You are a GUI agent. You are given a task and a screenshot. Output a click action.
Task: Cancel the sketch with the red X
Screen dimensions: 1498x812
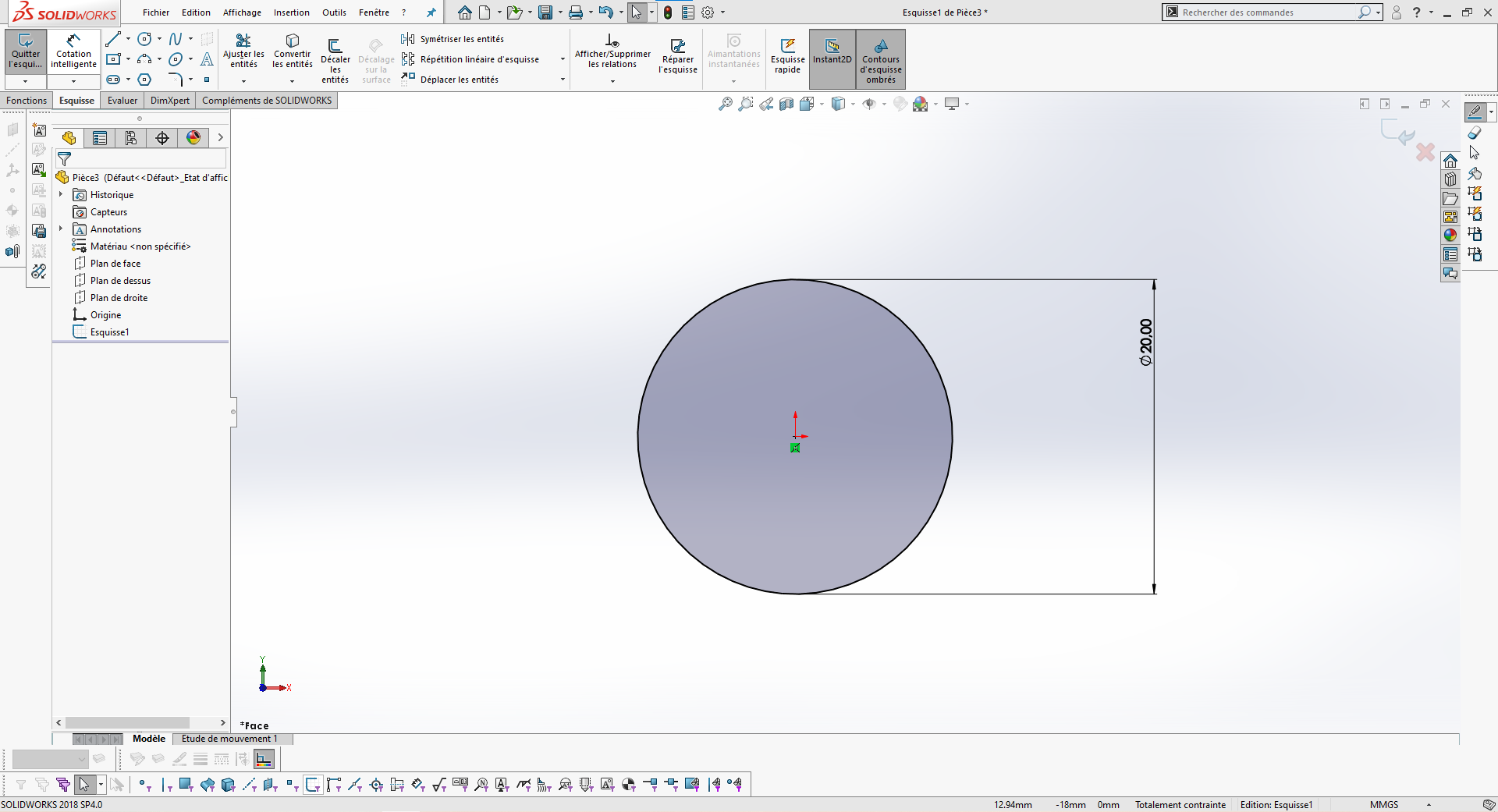pos(1425,152)
